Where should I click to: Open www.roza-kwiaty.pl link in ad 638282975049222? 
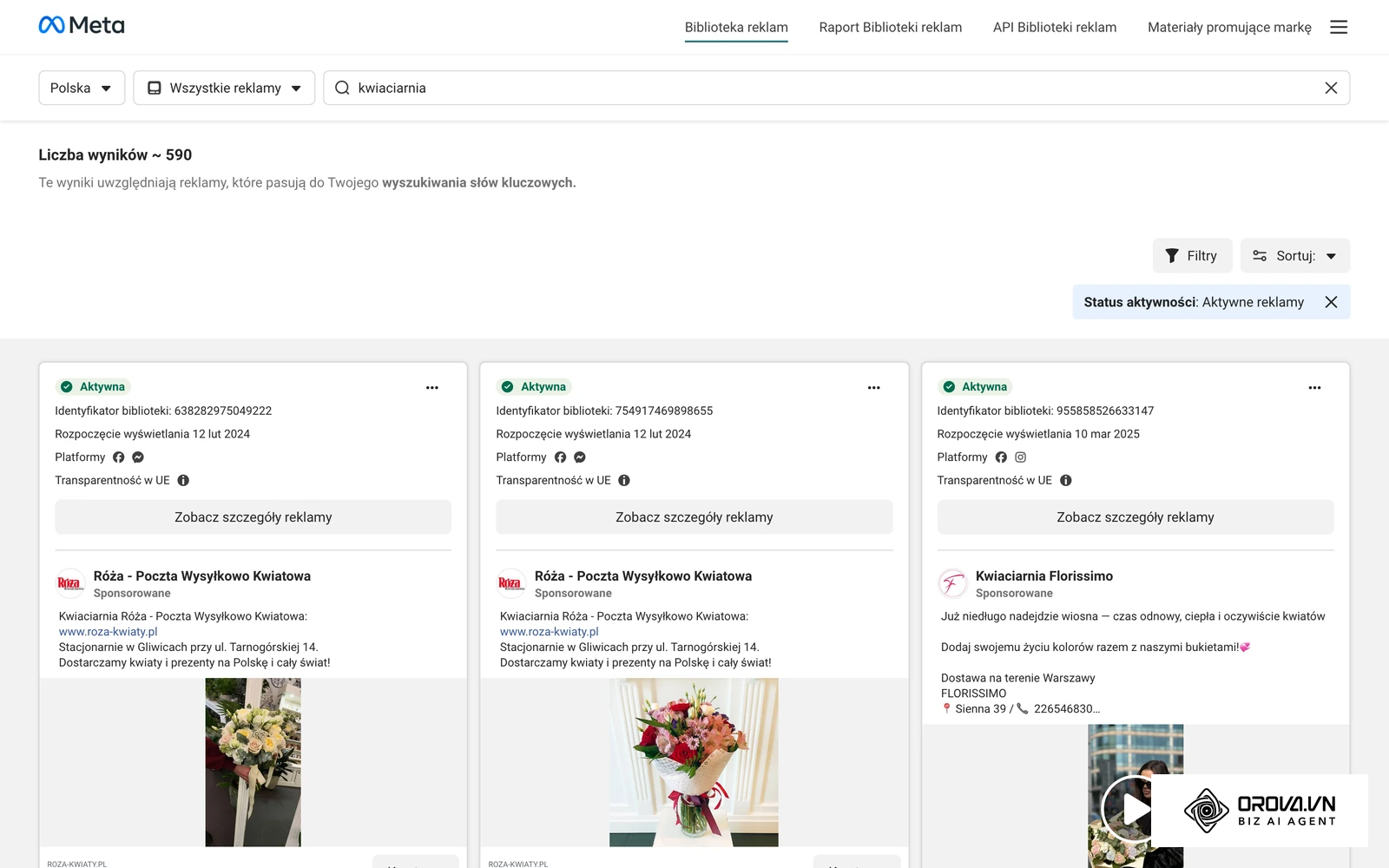pyautogui.click(x=108, y=632)
